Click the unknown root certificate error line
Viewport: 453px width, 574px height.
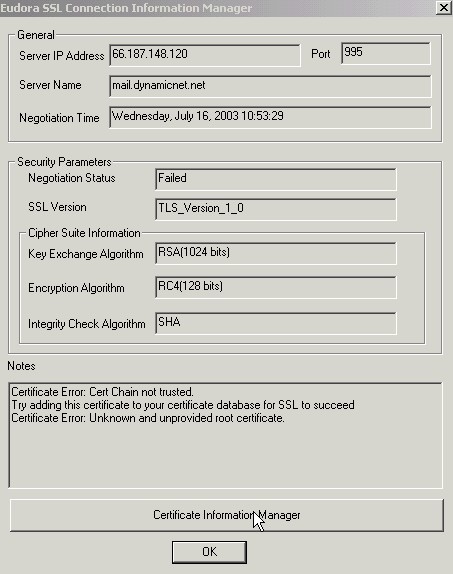click(x=148, y=418)
